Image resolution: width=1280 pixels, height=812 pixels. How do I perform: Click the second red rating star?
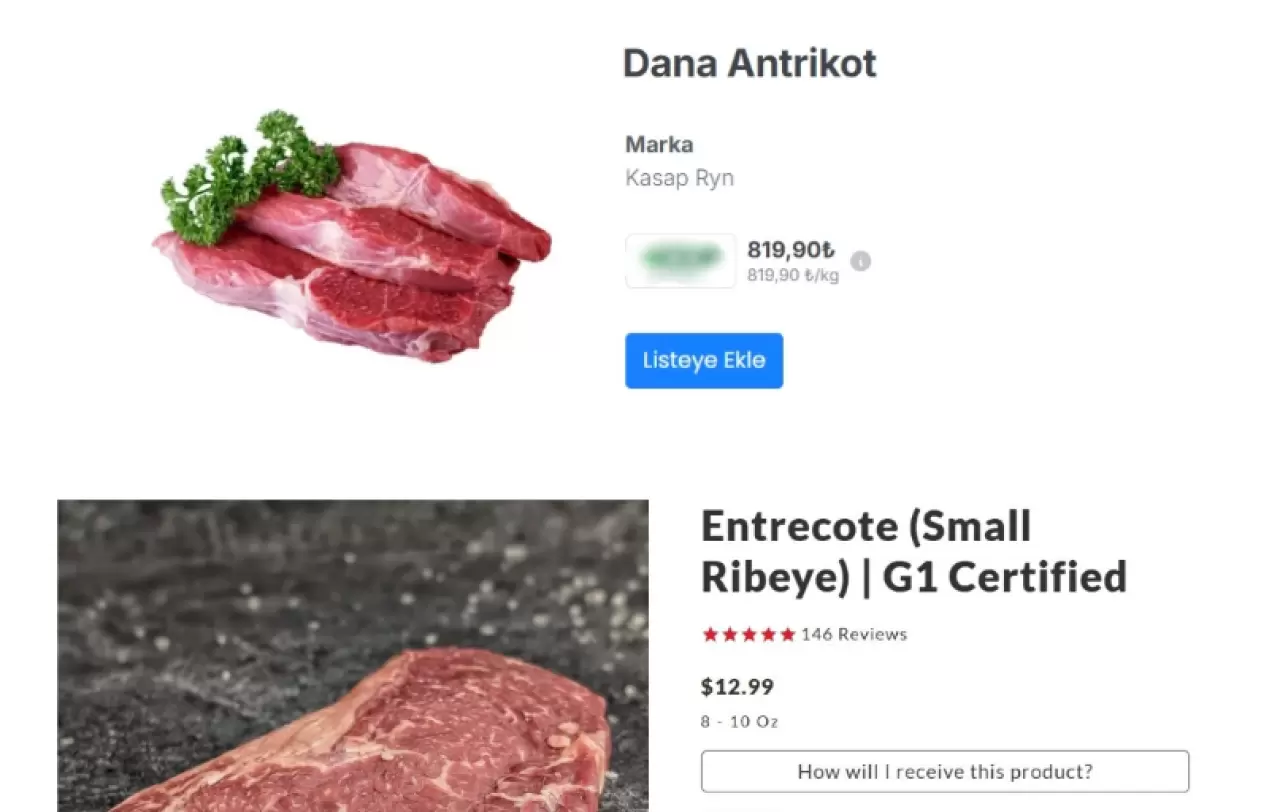click(x=729, y=634)
